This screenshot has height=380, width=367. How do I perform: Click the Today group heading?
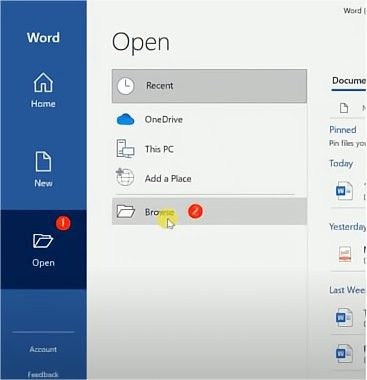[x=341, y=164]
